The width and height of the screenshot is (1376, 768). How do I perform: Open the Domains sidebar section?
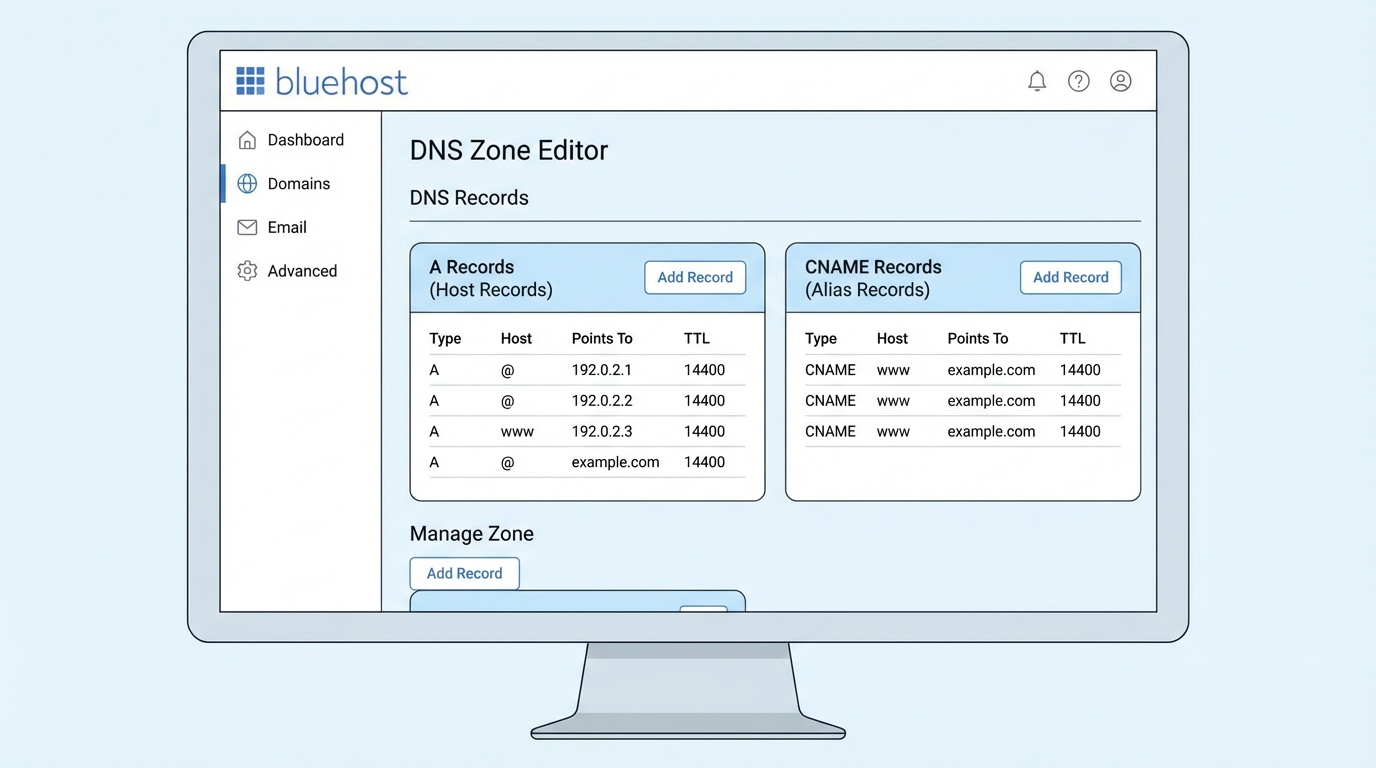(298, 183)
